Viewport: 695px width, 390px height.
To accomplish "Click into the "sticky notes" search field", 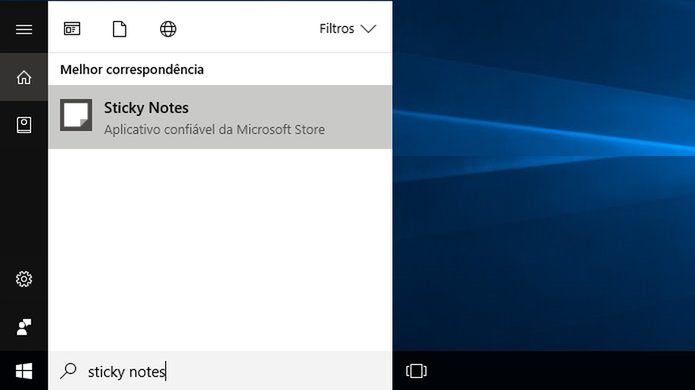I will 220,371.
